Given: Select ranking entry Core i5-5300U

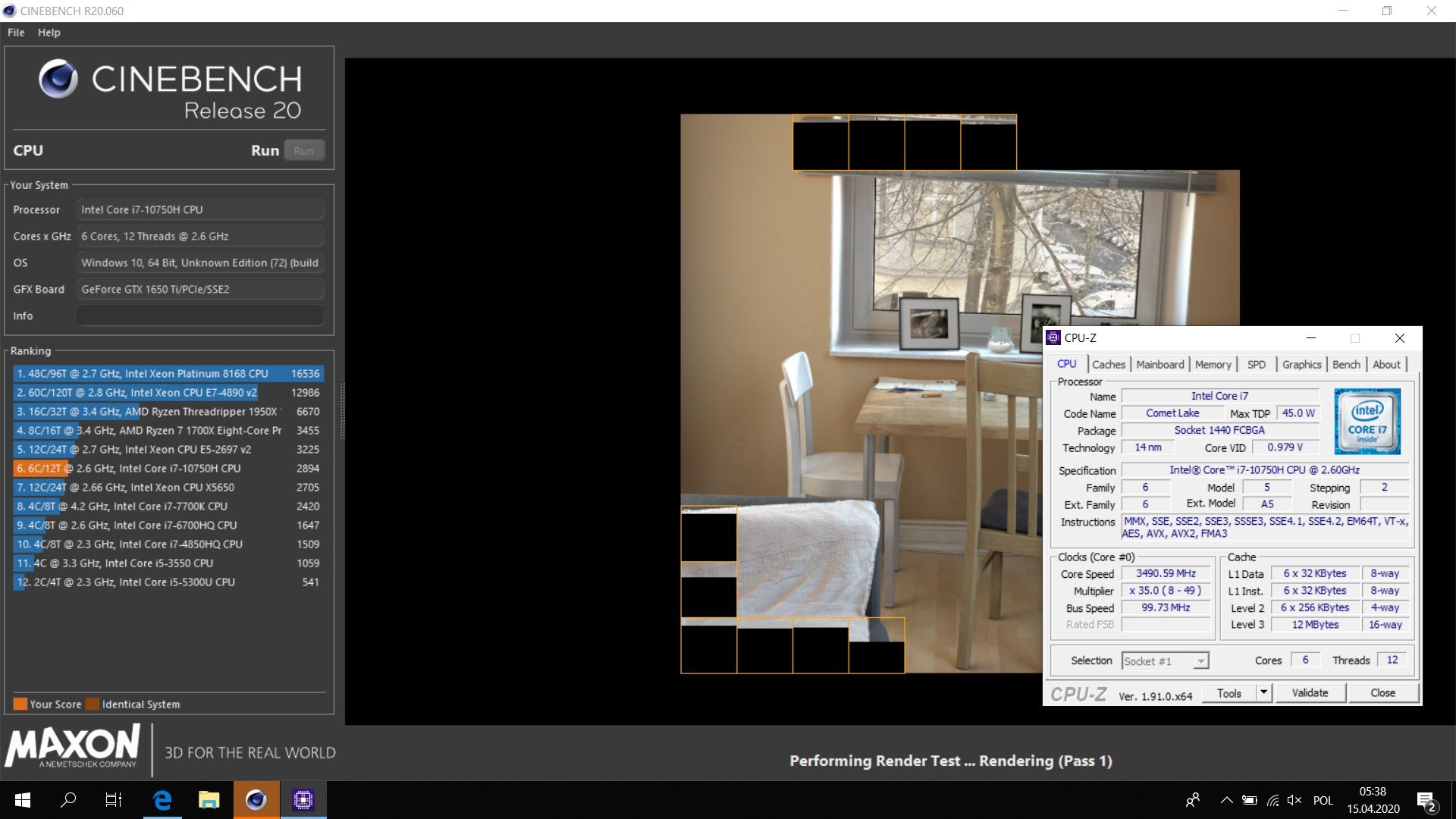Looking at the screenshot, I should pos(168,582).
